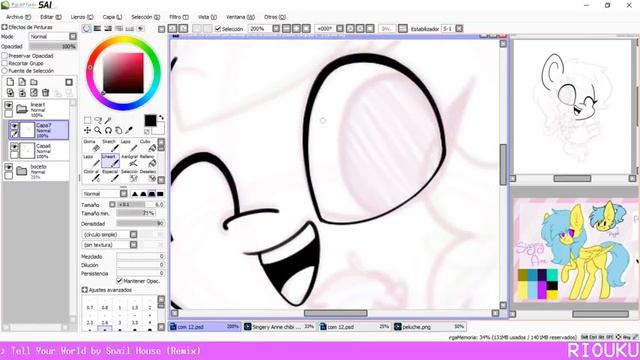Collapse Ajustes avanzados section
The width and height of the screenshot is (640, 360).
(84, 290)
